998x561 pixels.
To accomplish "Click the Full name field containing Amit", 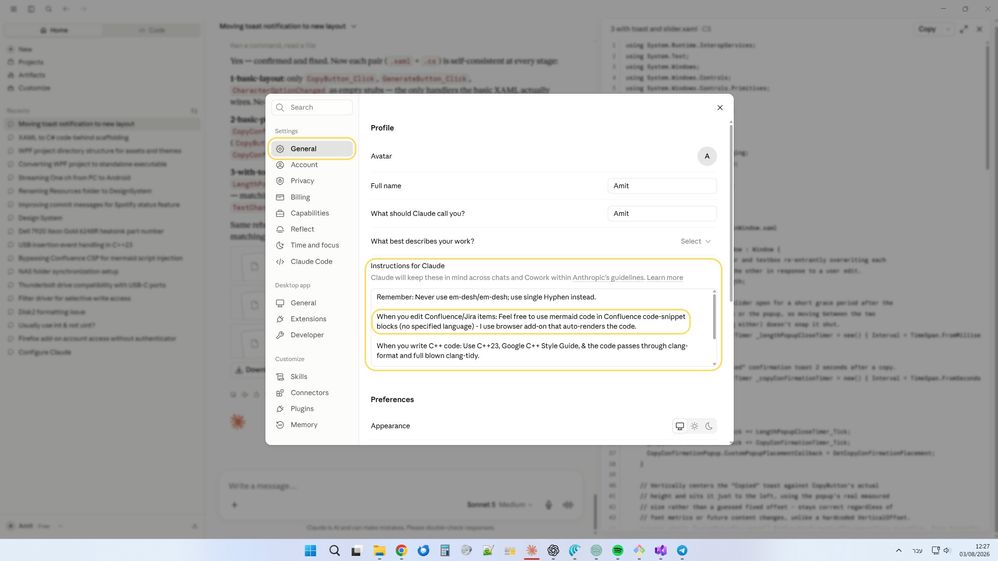I will [x=661, y=186].
